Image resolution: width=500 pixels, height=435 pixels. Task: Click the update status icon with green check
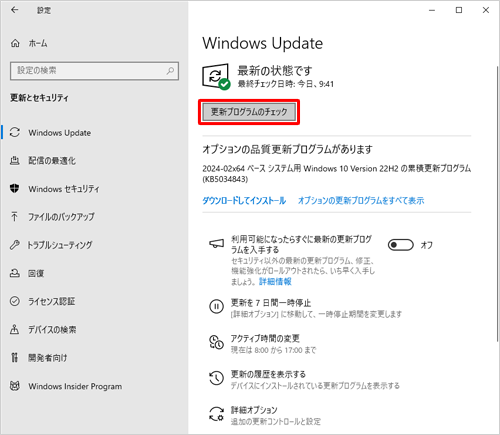click(x=216, y=76)
